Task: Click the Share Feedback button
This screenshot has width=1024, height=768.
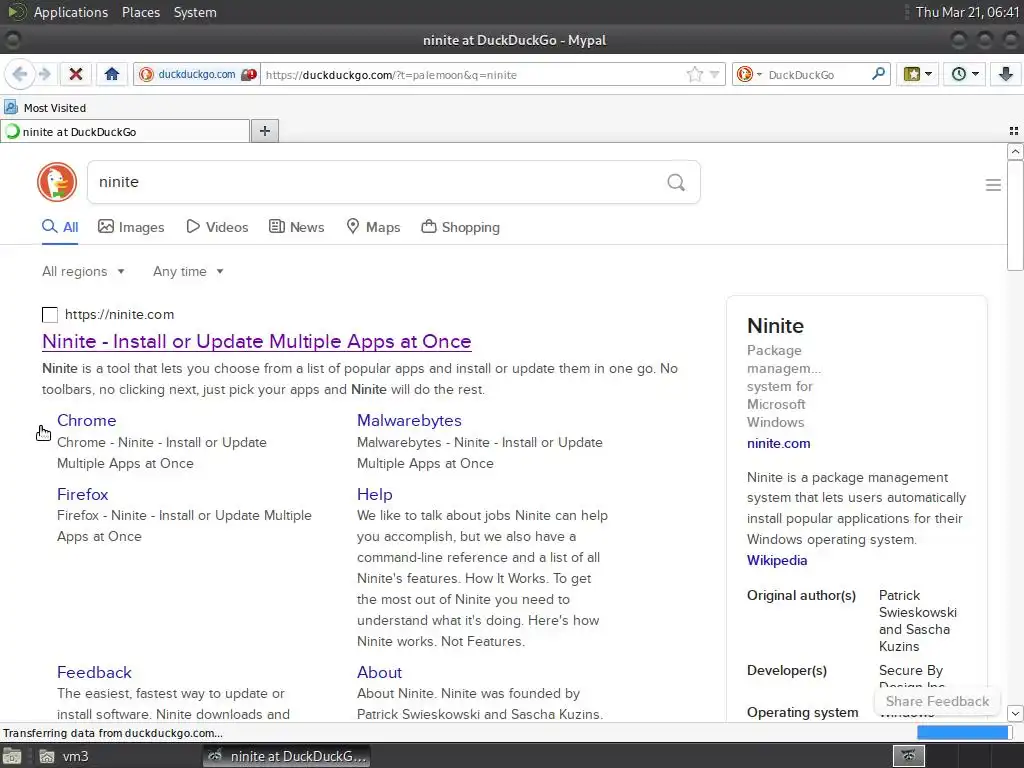Action: 937,701
